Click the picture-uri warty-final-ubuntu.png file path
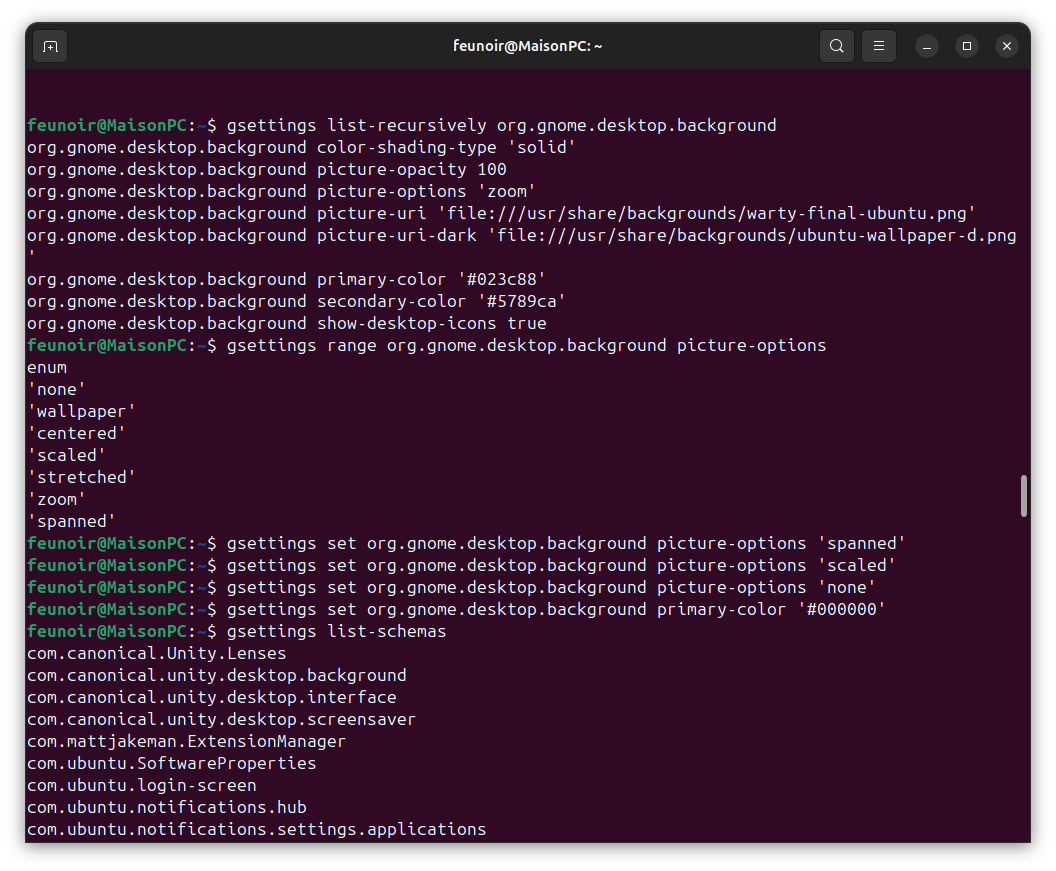 click(706, 213)
